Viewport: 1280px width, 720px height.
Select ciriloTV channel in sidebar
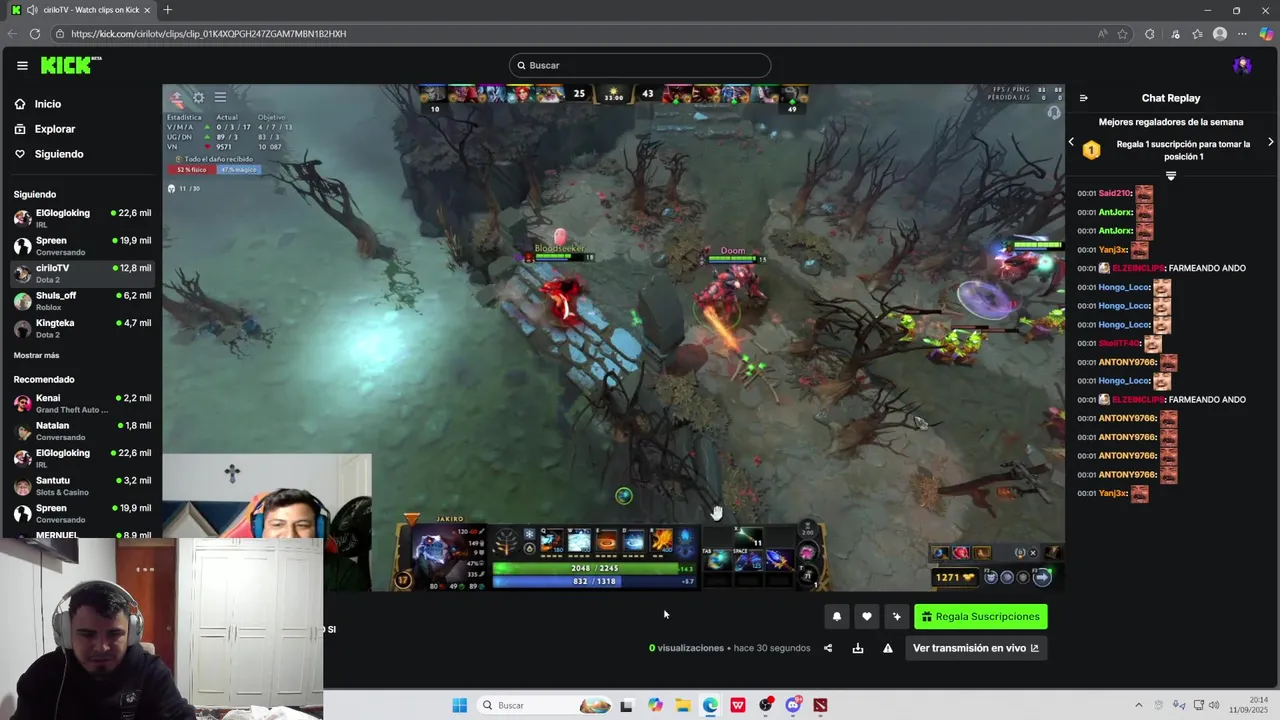82,272
